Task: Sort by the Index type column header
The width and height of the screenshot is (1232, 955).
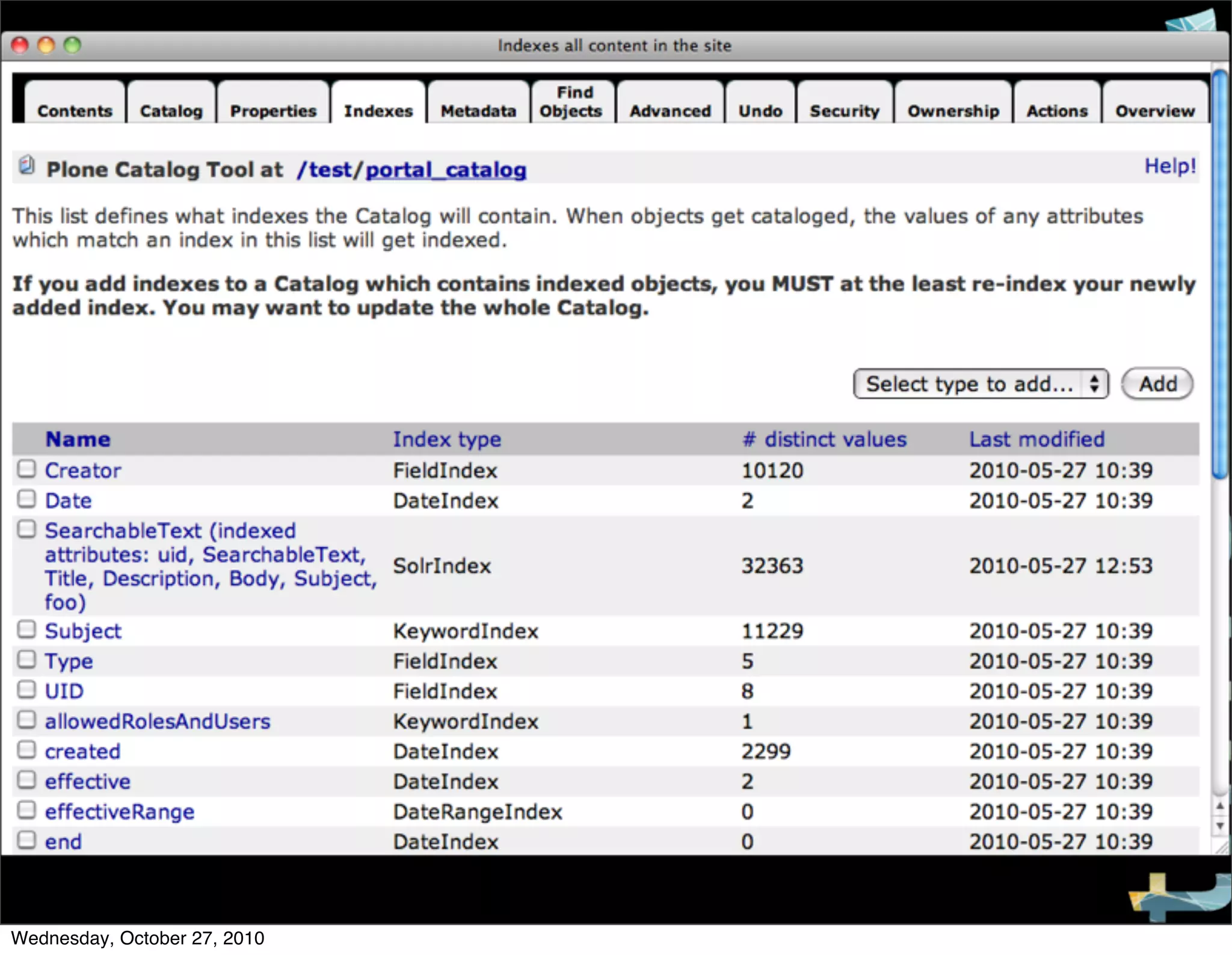Action: coord(446,439)
